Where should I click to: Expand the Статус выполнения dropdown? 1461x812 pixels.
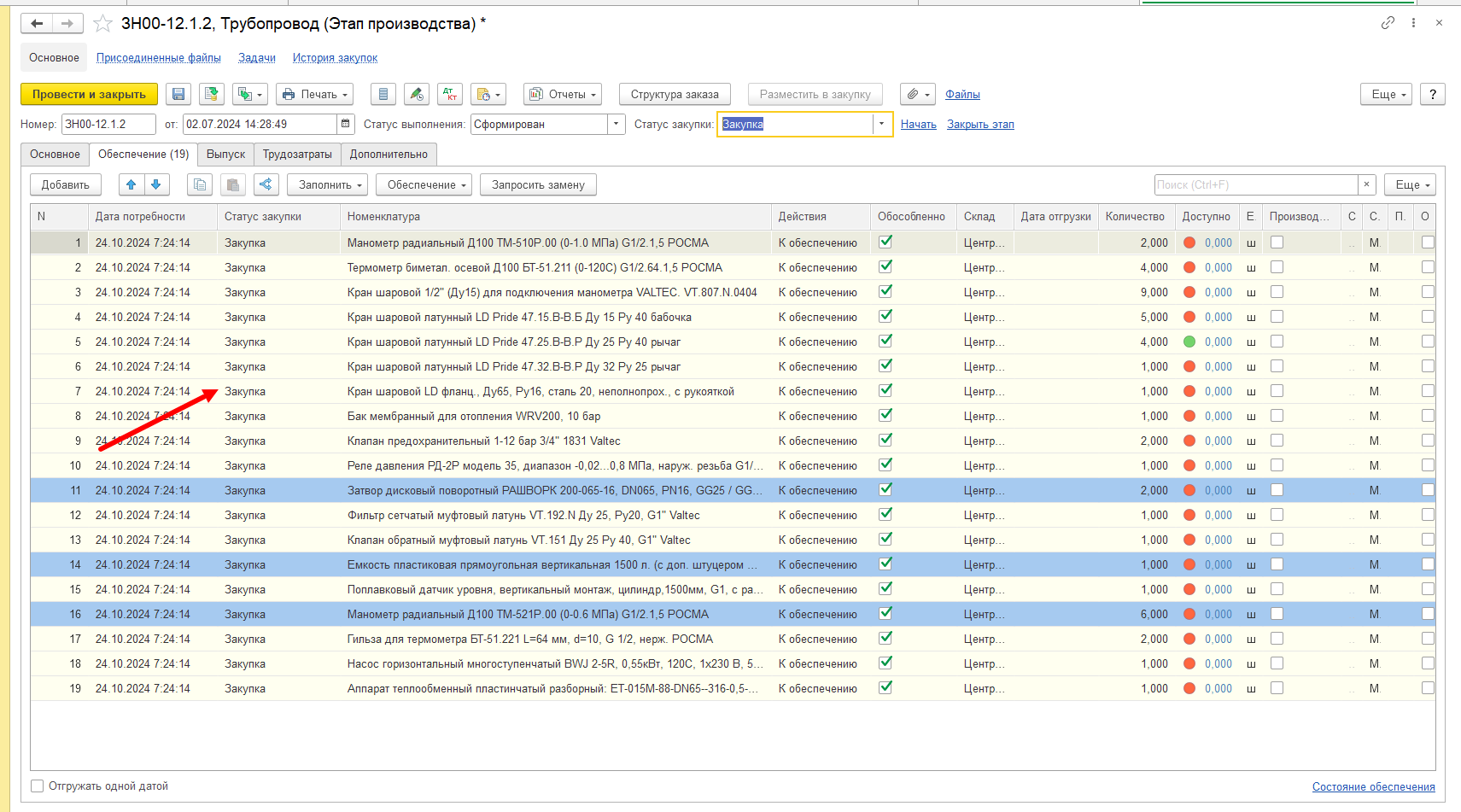tap(617, 124)
